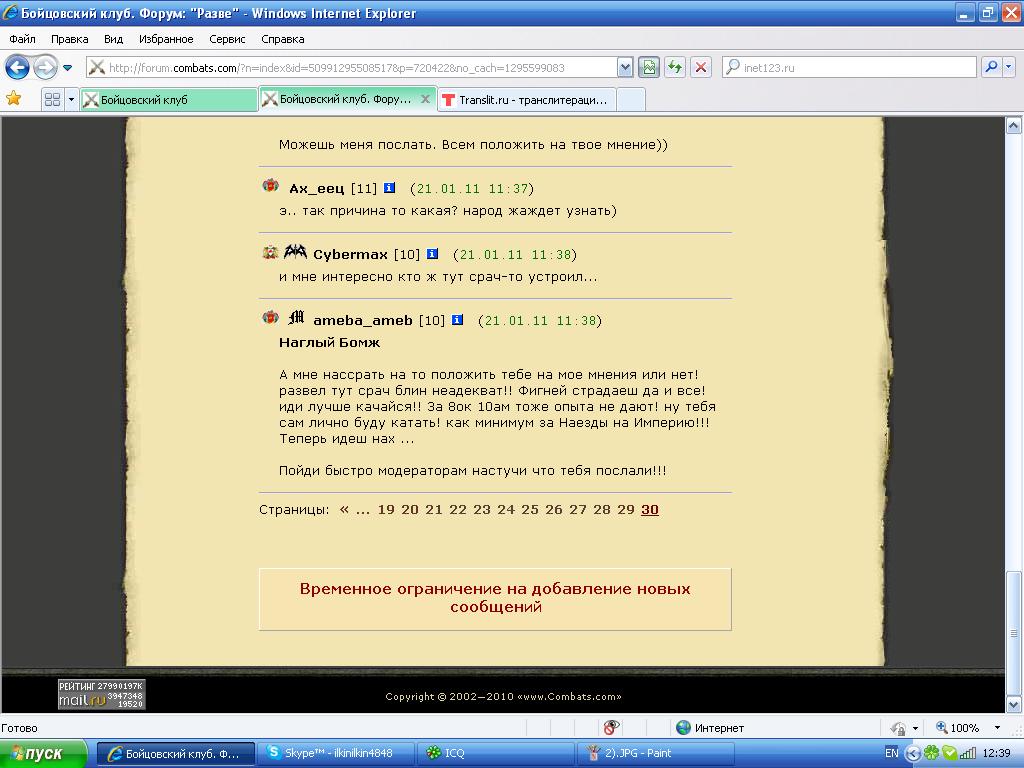
Task: Click the alignment icon beside Cybermax
Action: [270, 252]
